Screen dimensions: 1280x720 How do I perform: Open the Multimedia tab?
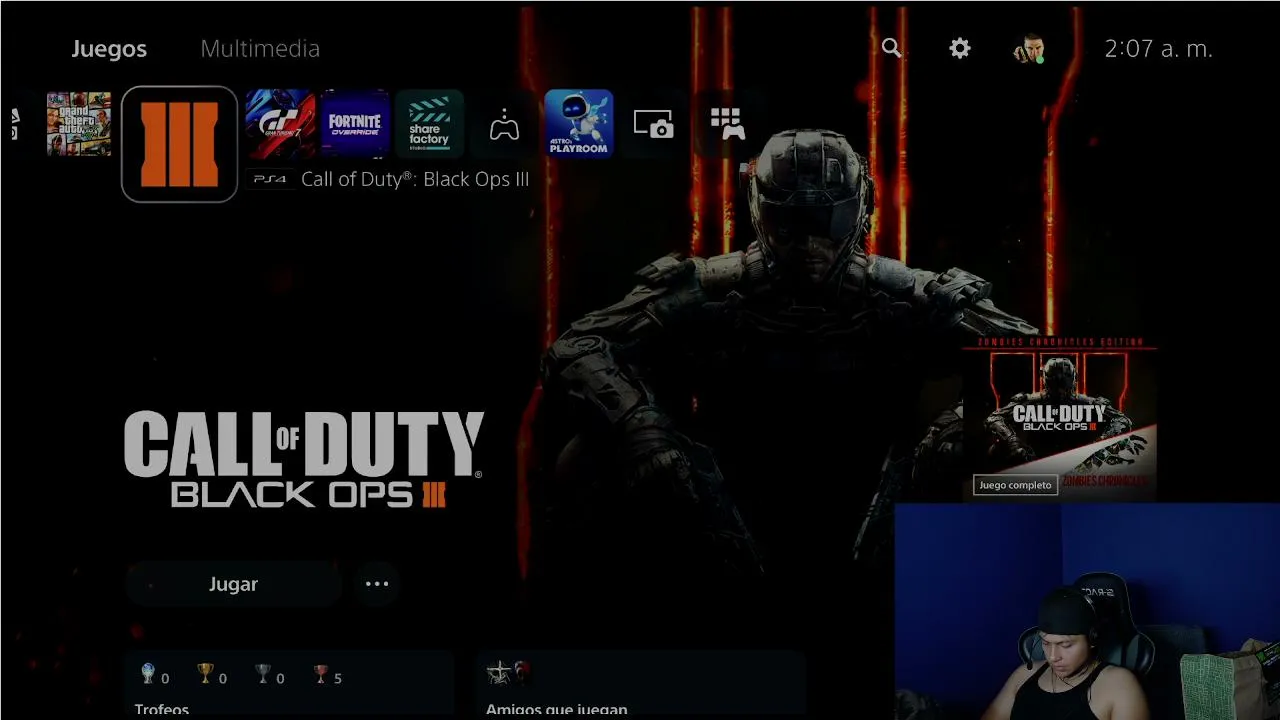pyautogui.click(x=260, y=49)
